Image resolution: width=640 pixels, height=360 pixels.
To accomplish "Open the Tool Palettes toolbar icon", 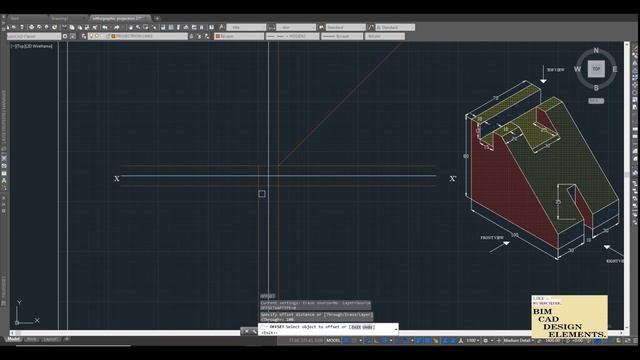I will [x=178, y=27].
